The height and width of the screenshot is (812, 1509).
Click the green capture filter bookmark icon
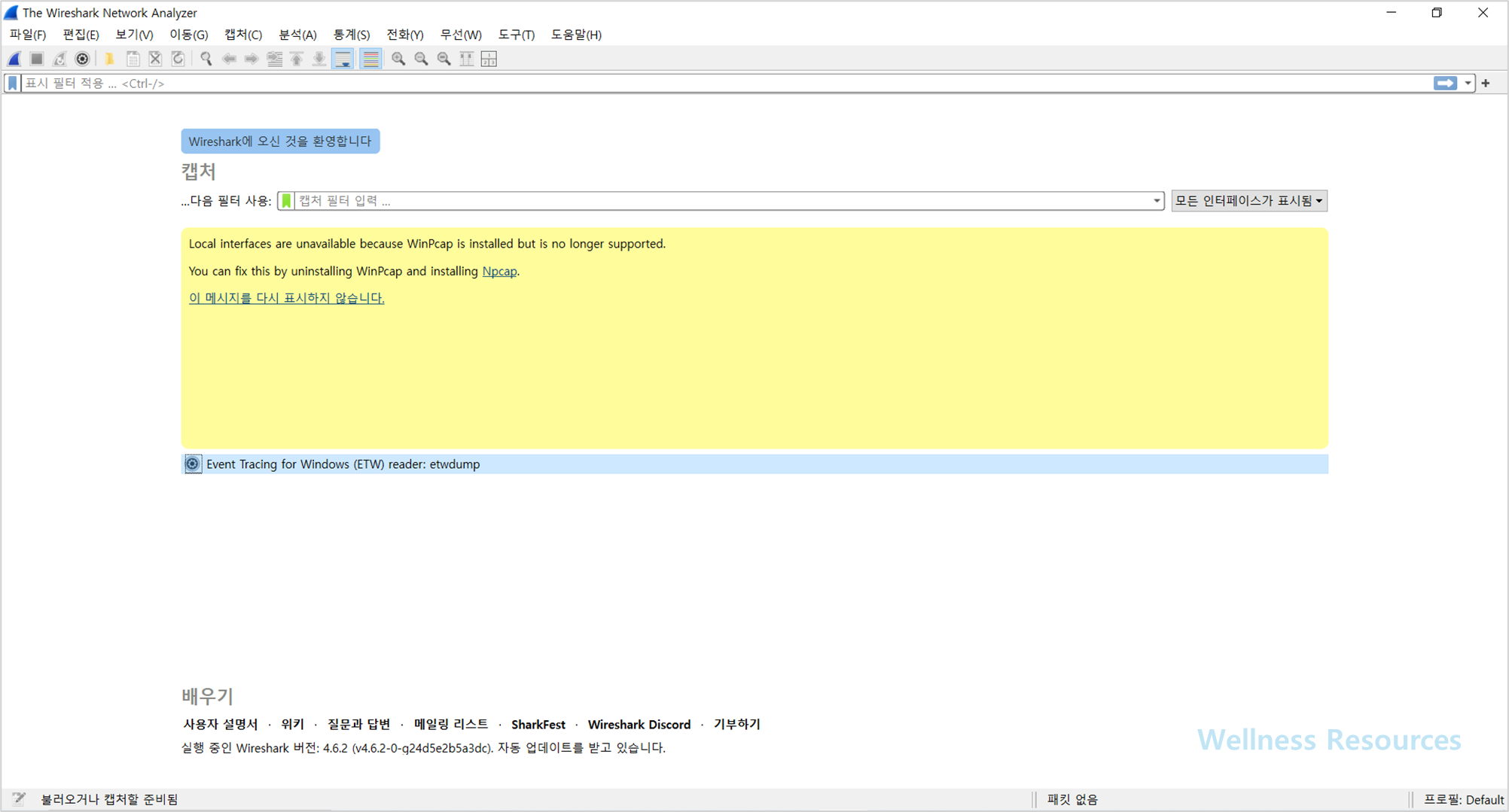(x=286, y=201)
